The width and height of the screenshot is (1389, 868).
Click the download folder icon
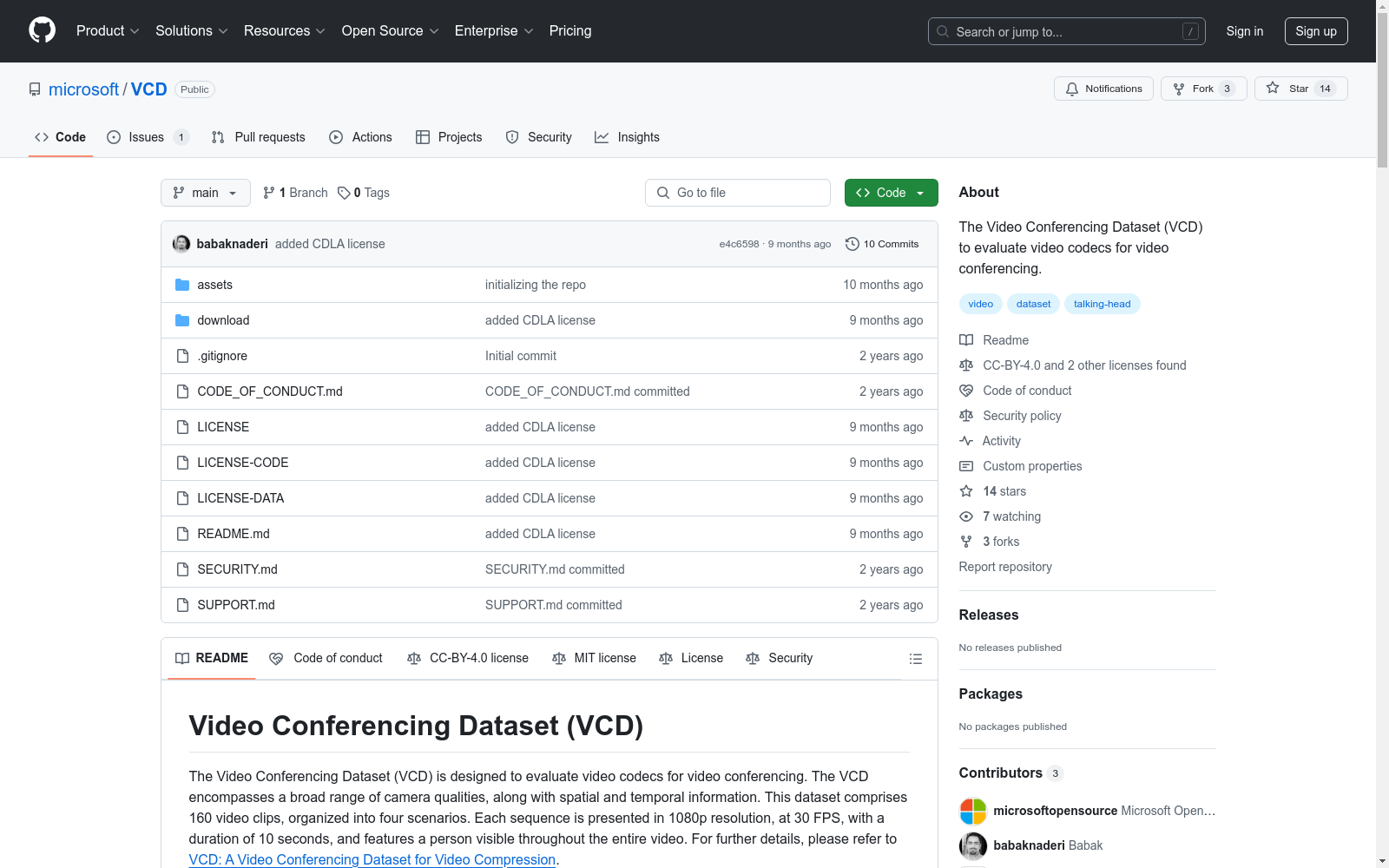coord(182,320)
